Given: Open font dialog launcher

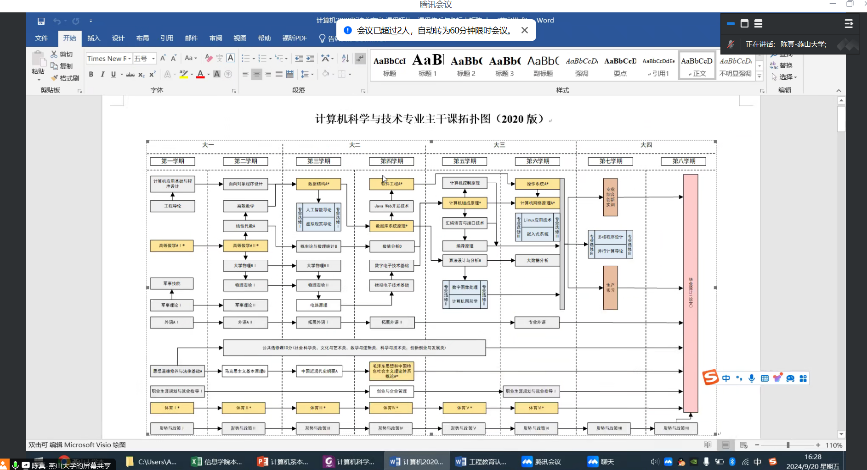Looking at the screenshot, I should 234,90.
